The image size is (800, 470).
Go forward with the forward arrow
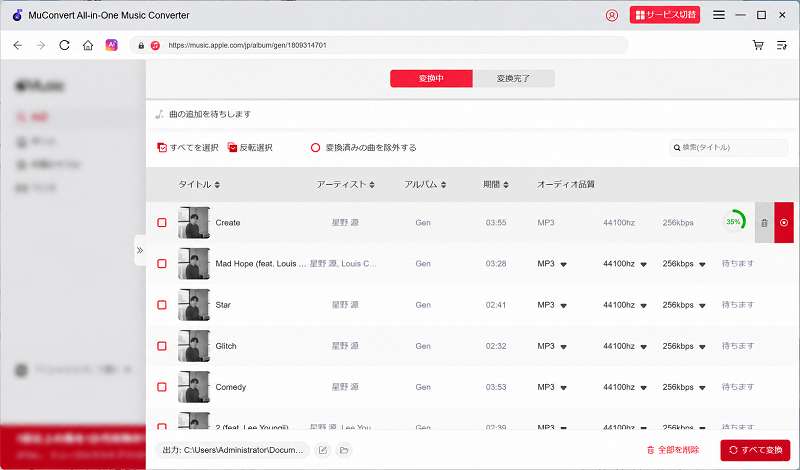click(41, 45)
